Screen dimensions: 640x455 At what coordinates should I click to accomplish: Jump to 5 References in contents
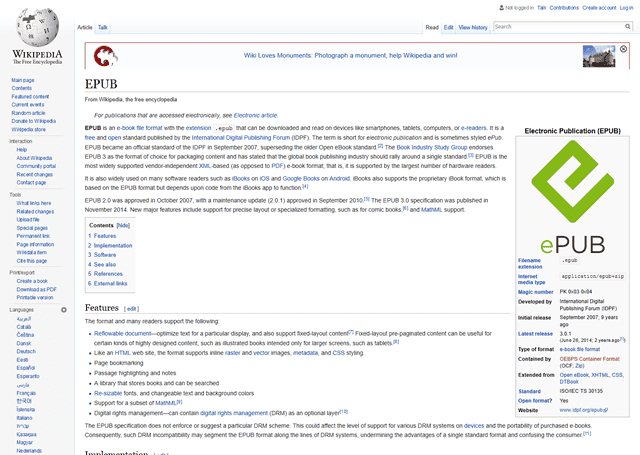click(x=105, y=274)
